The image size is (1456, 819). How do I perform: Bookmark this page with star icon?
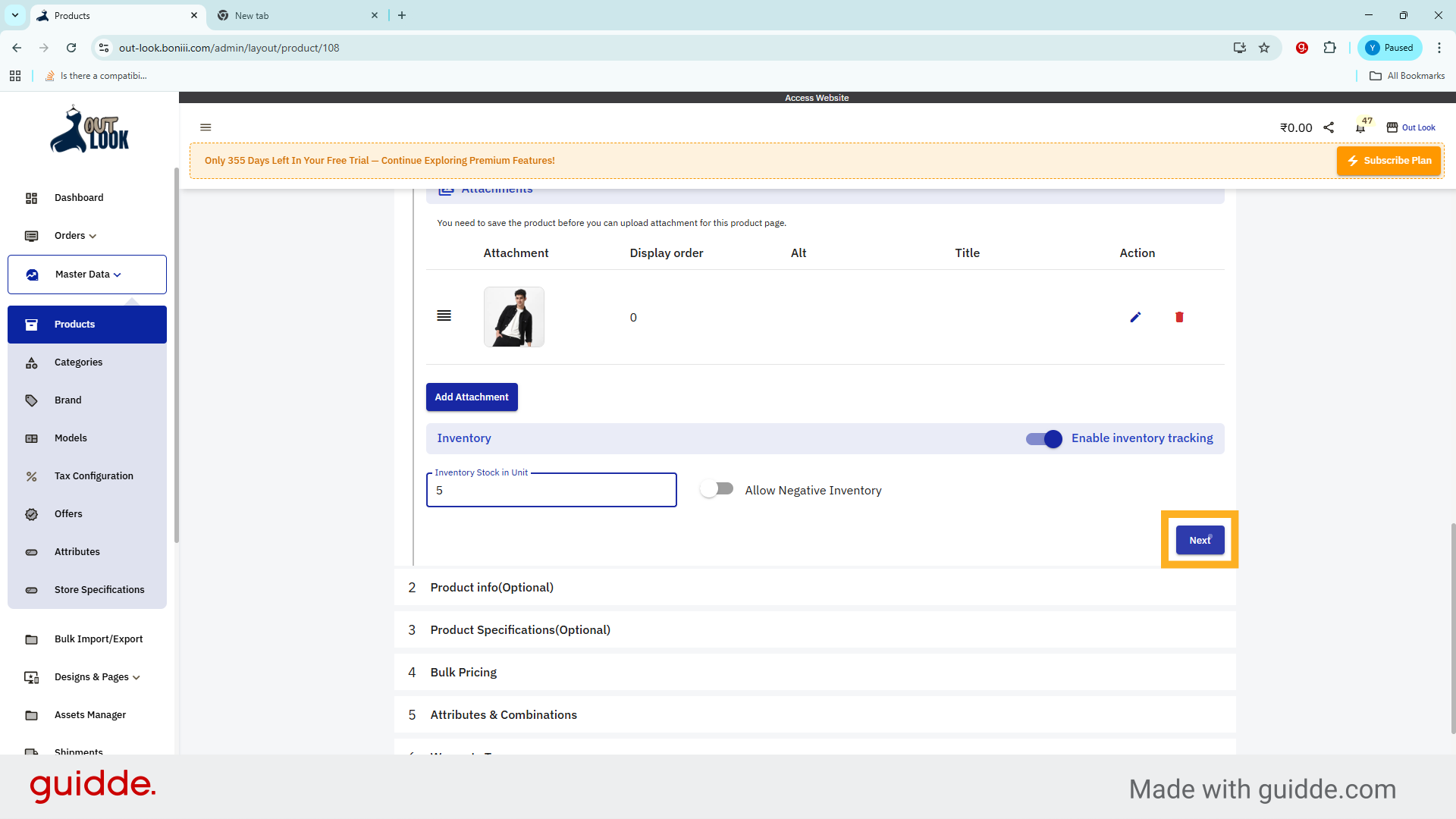[x=1264, y=48]
